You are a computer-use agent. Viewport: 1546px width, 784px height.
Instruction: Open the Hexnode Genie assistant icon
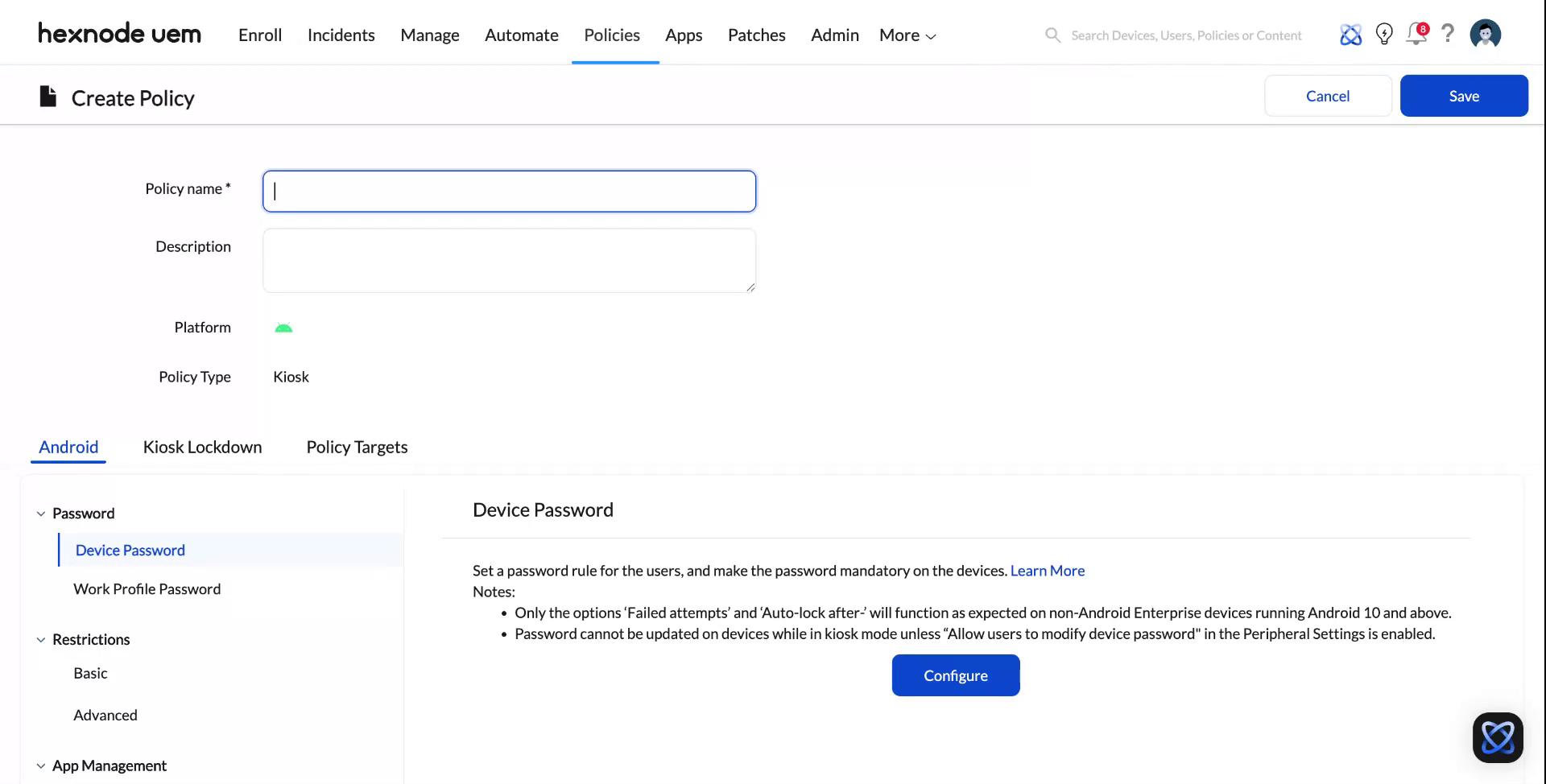[1350, 35]
